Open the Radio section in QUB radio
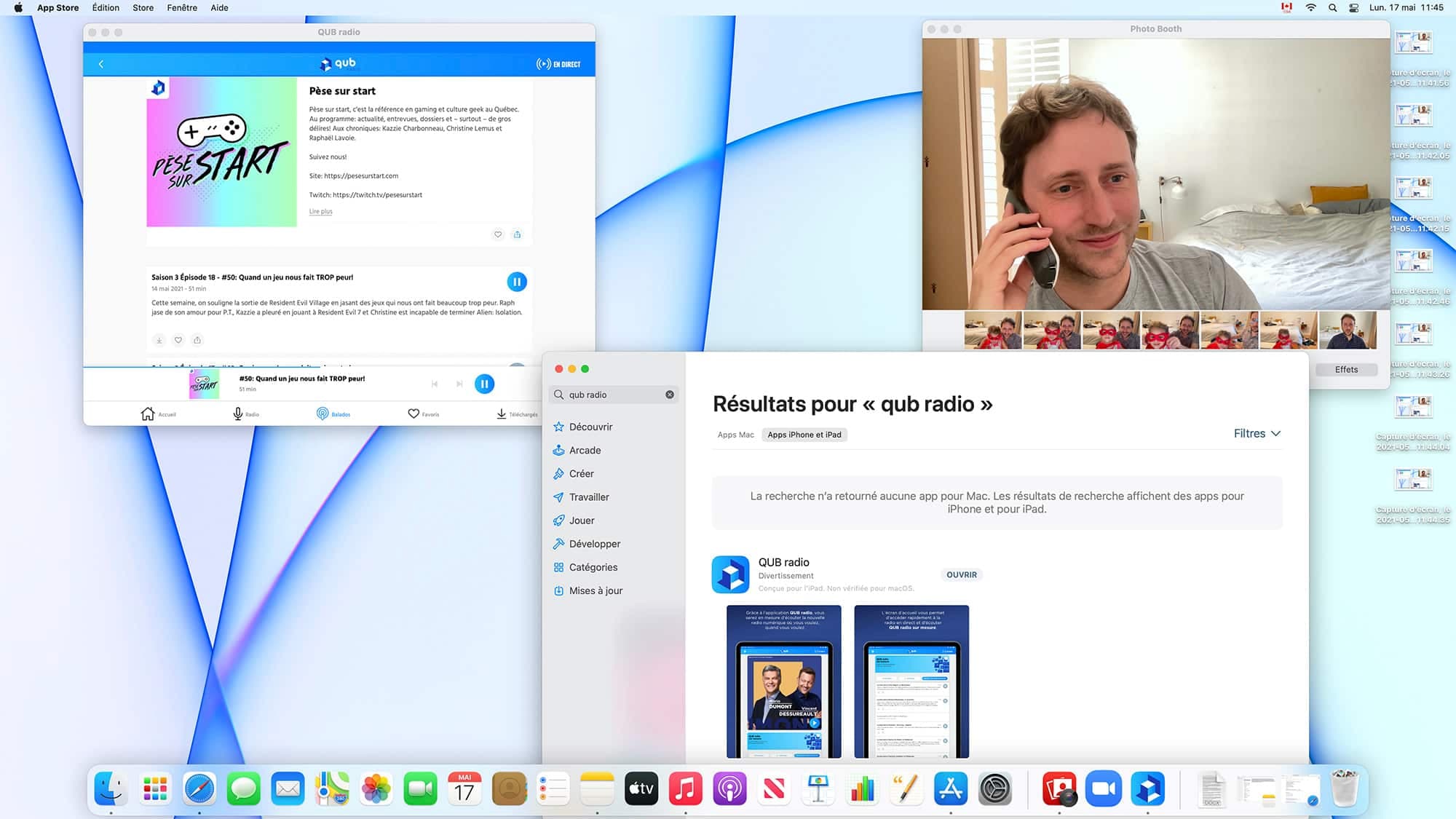 (248, 413)
